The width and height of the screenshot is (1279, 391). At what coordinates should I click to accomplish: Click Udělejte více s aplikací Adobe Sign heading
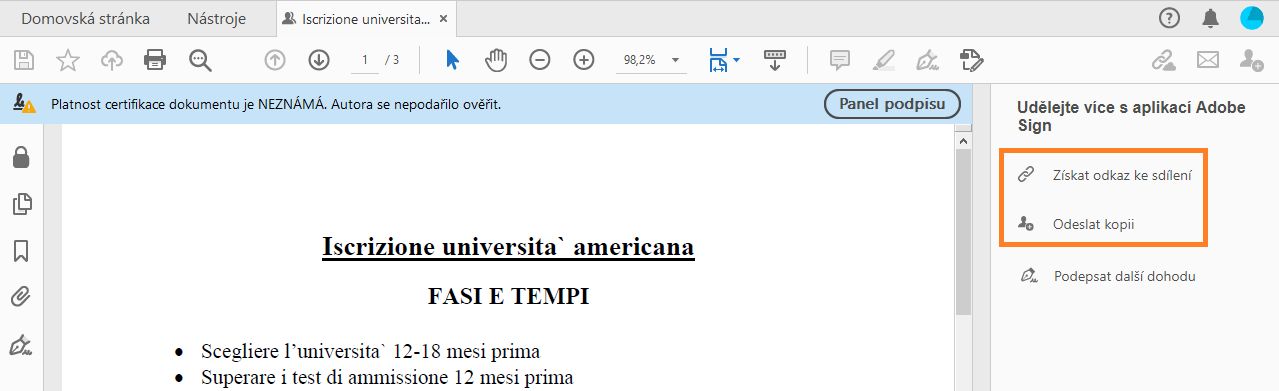[1131, 117]
